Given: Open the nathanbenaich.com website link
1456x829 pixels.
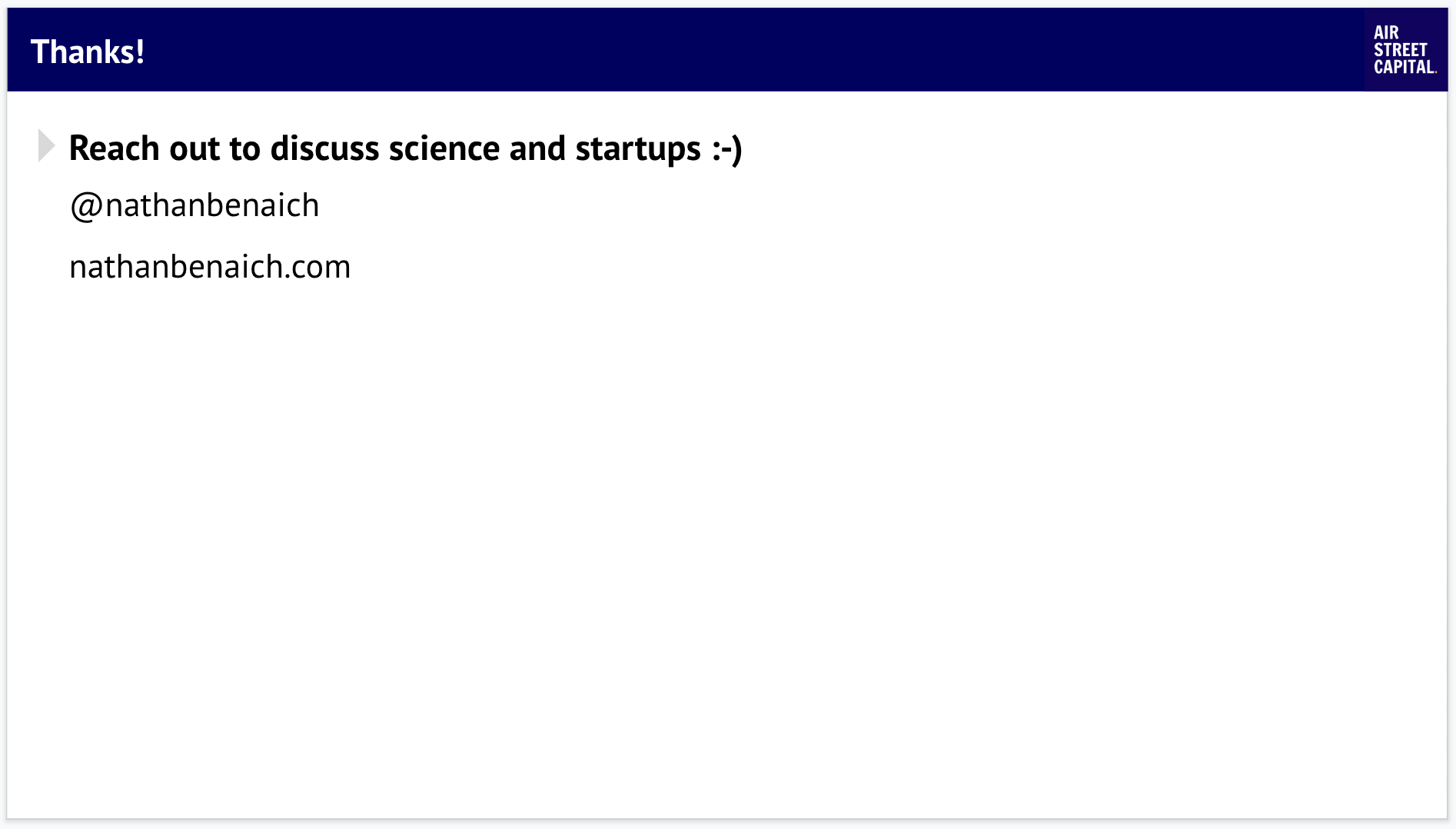Looking at the screenshot, I should point(210,267).
